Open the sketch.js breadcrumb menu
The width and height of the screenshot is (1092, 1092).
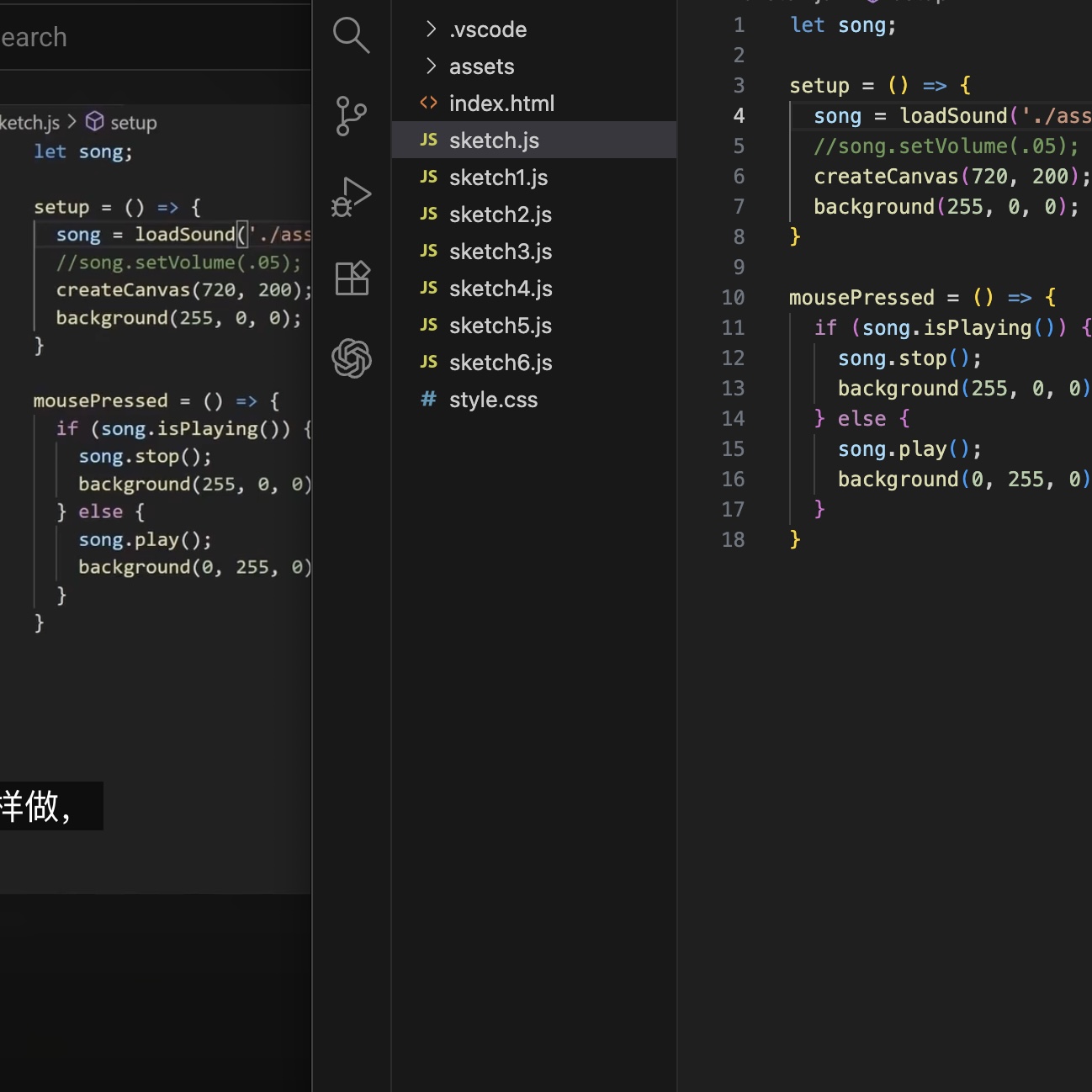coord(31,122)
